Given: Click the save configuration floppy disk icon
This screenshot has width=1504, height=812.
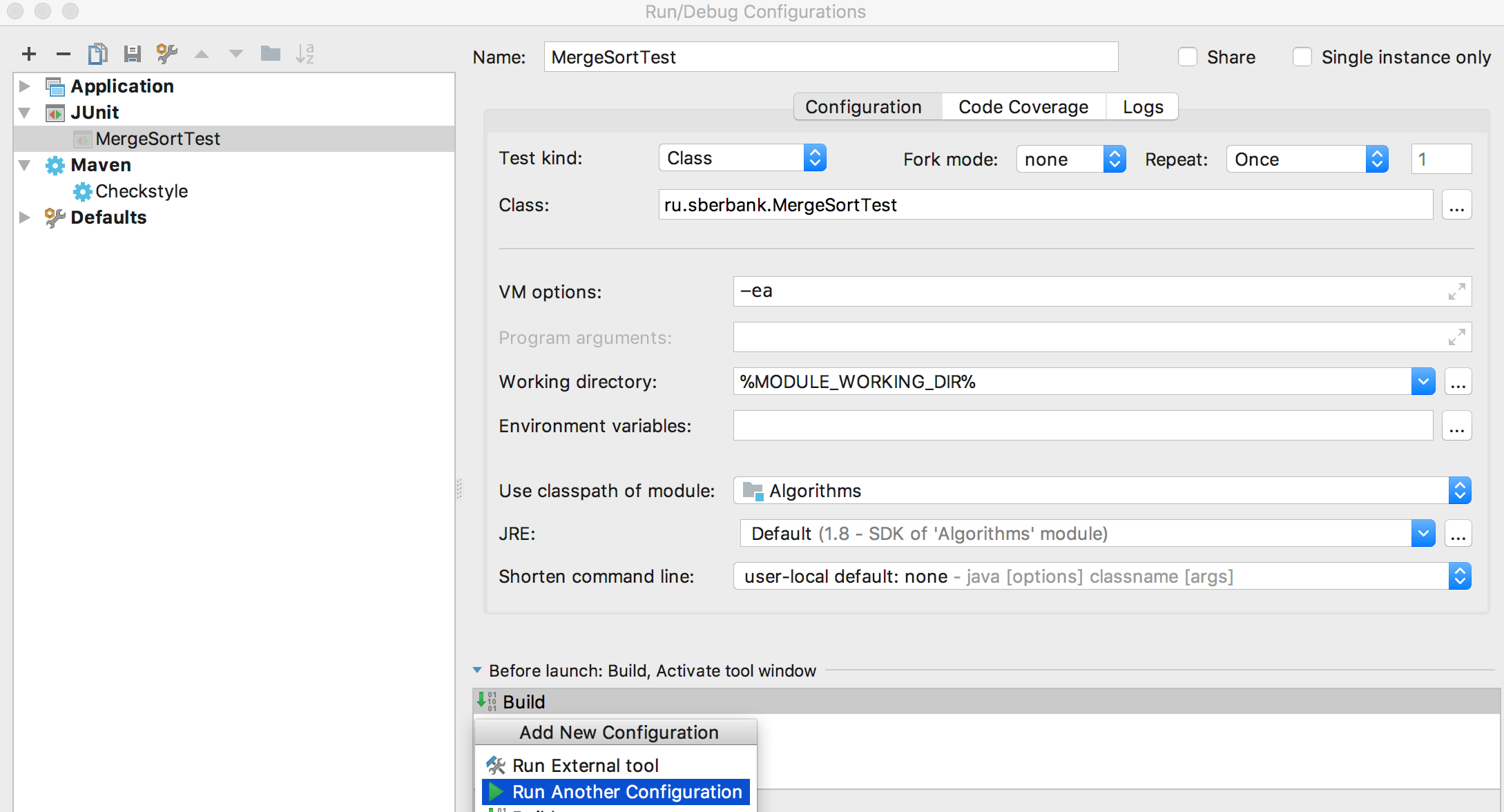Looking at the screenshot, I should tap(132, 54).
